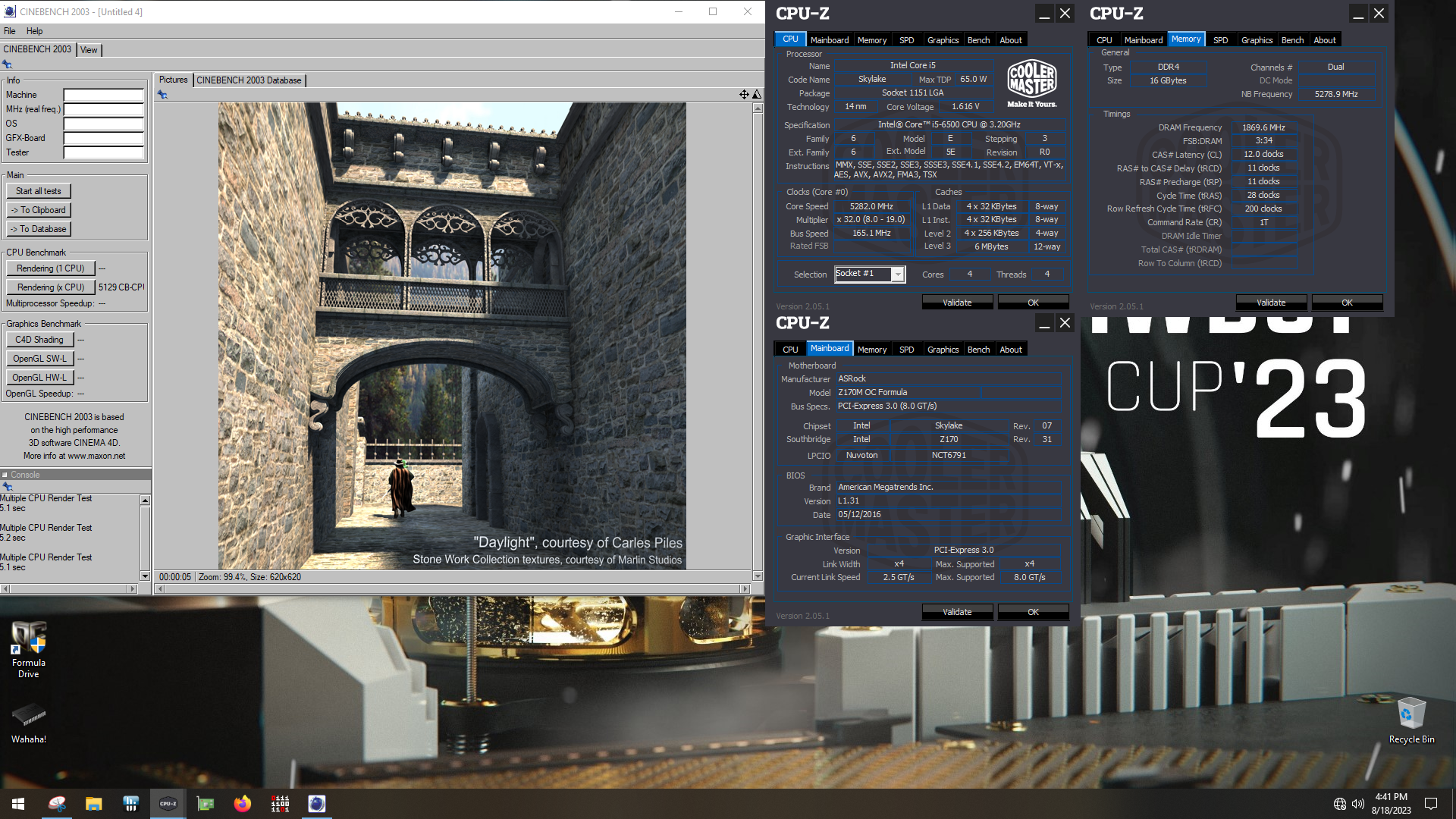Select the CINEBENCH 2003 tab
Image resolution: width=1456 pixels, height=819 pixels.
click(x=37, y=49)
